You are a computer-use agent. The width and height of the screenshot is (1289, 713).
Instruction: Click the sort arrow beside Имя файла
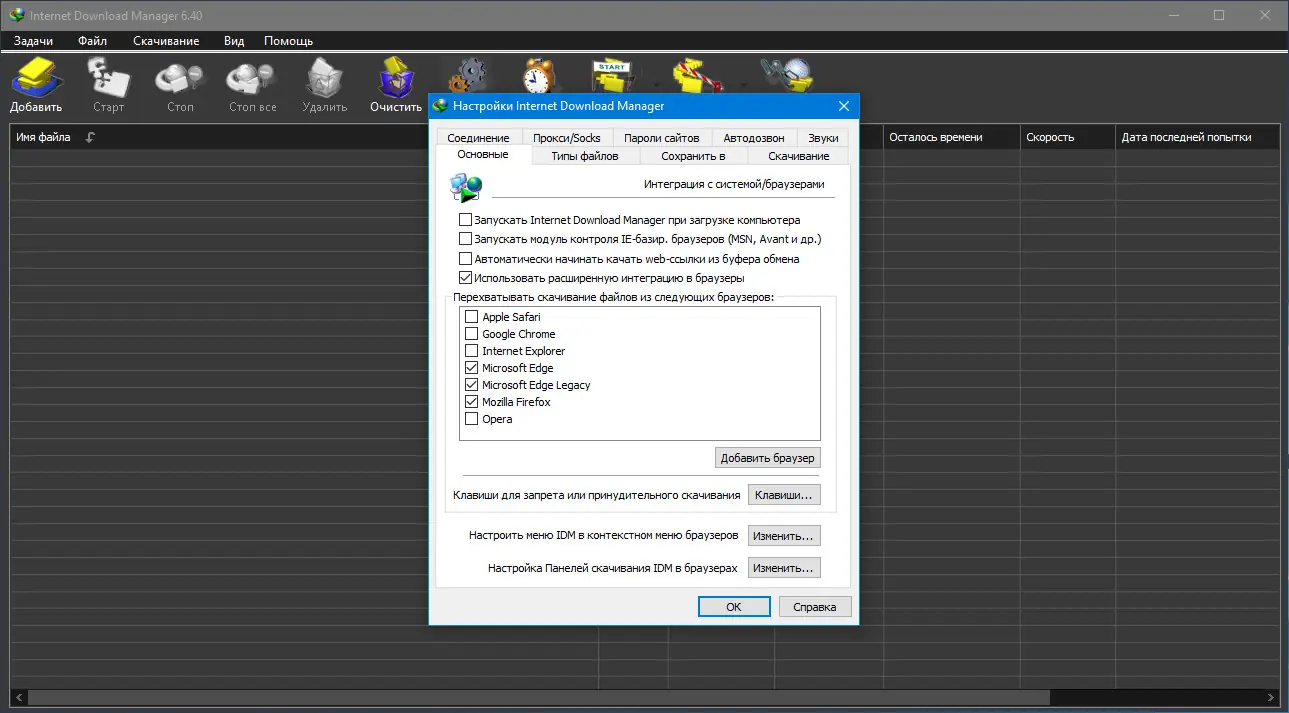click(91, 137)
